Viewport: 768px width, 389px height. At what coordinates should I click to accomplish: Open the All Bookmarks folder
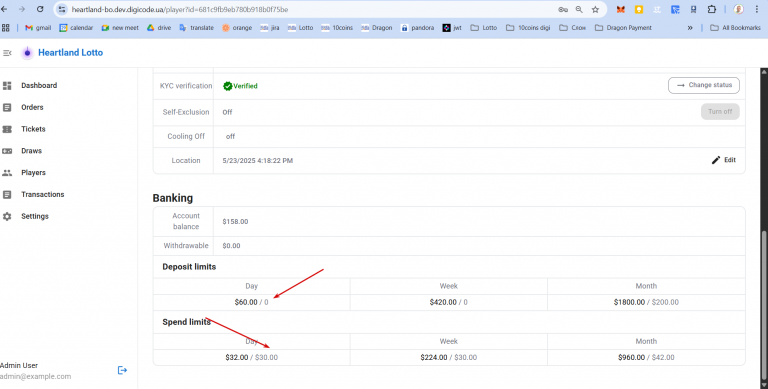pyautogui.click(x=735, y=28)
